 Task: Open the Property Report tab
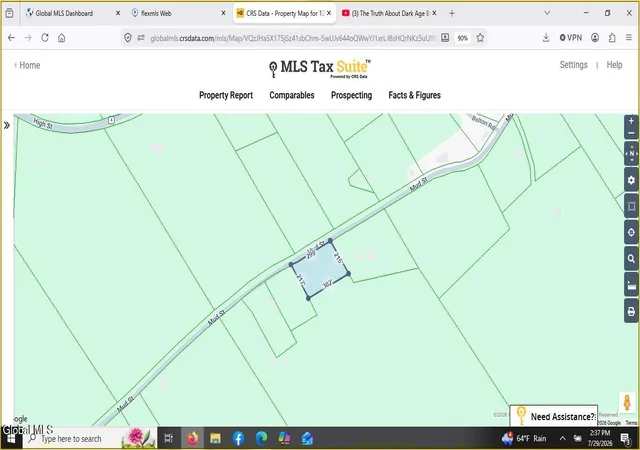[226, 95]
